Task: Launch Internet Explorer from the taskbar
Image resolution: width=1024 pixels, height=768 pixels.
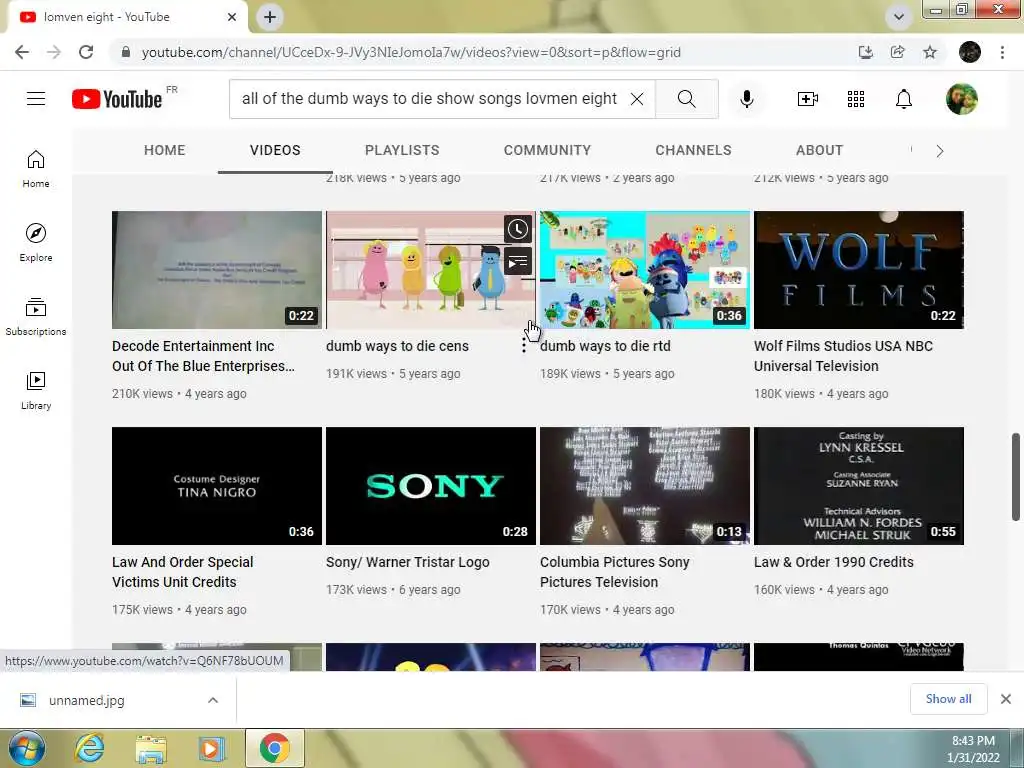Action: (x=89, y=748)
